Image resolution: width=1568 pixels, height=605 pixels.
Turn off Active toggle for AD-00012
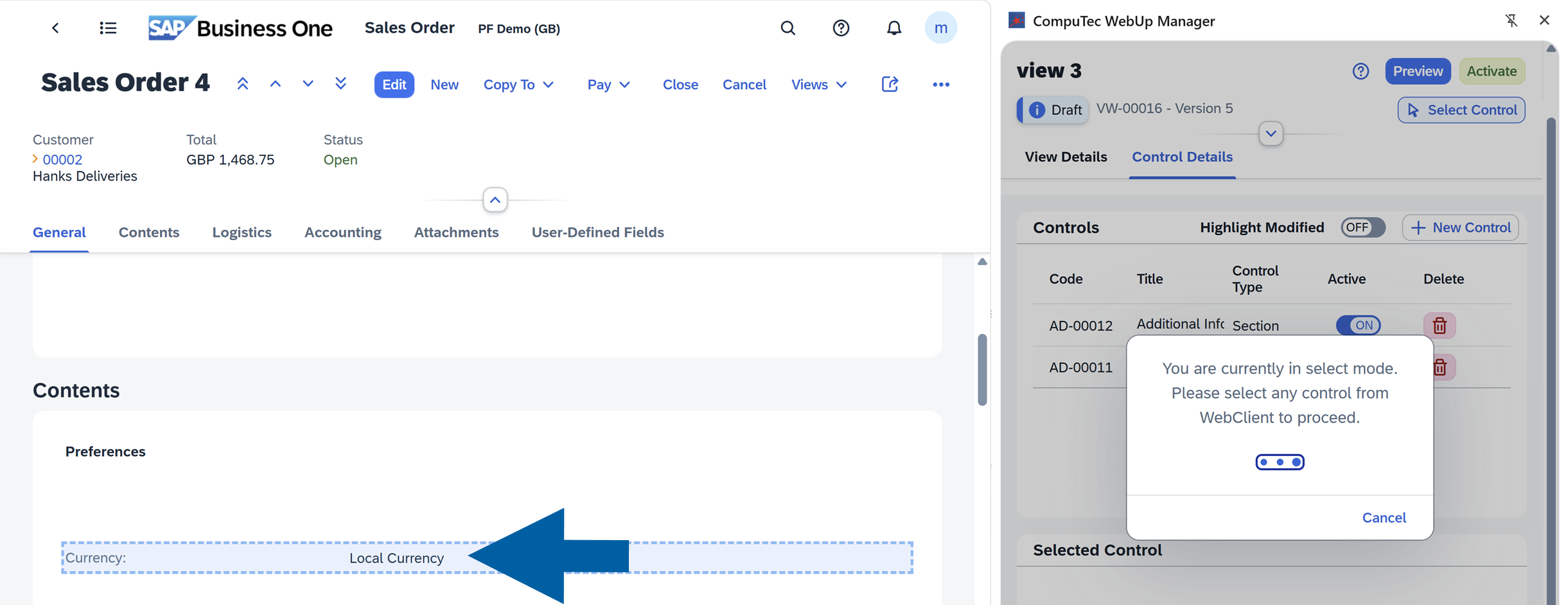[x=1359, y=325]
